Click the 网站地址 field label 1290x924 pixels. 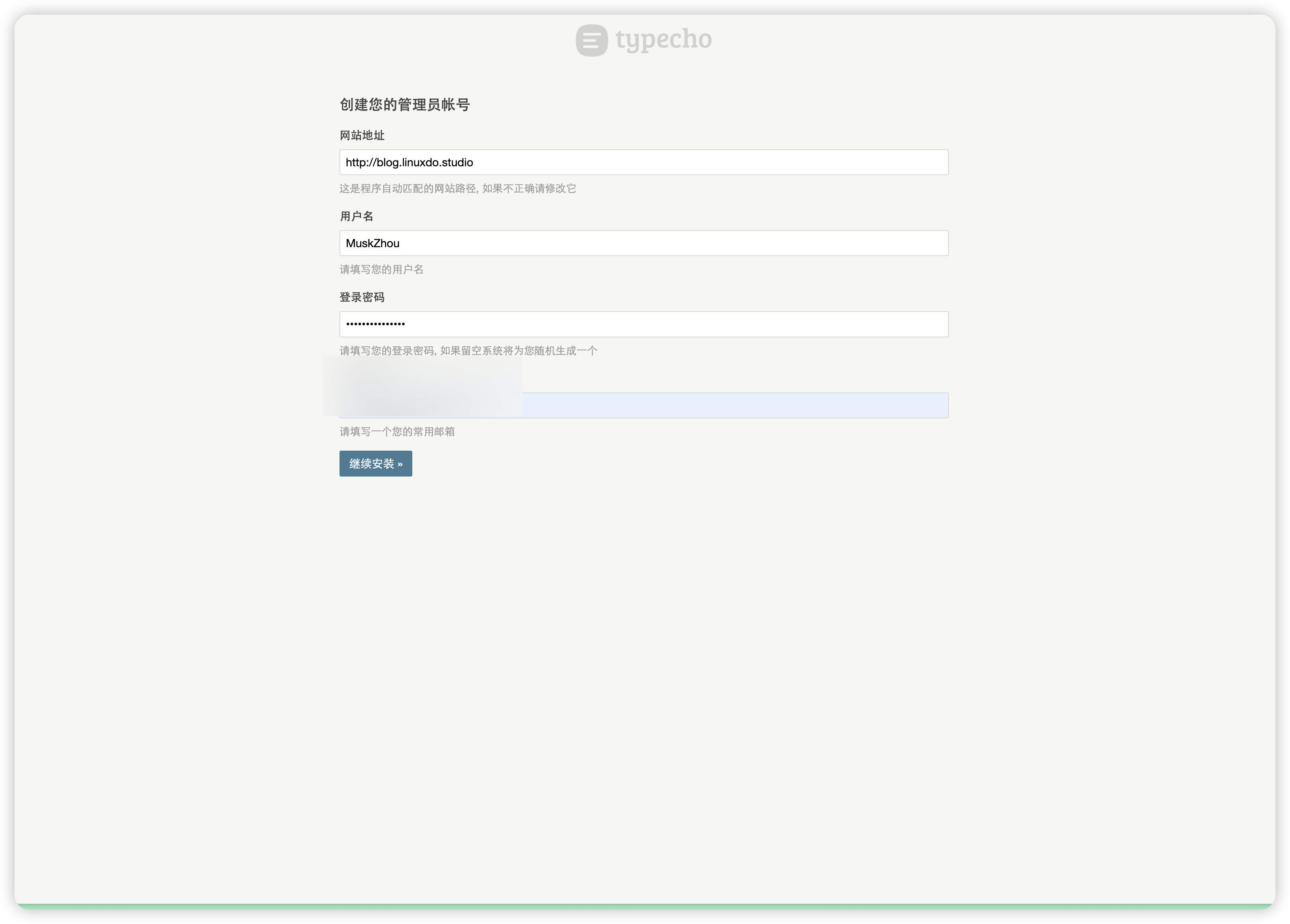click(362, 136)
